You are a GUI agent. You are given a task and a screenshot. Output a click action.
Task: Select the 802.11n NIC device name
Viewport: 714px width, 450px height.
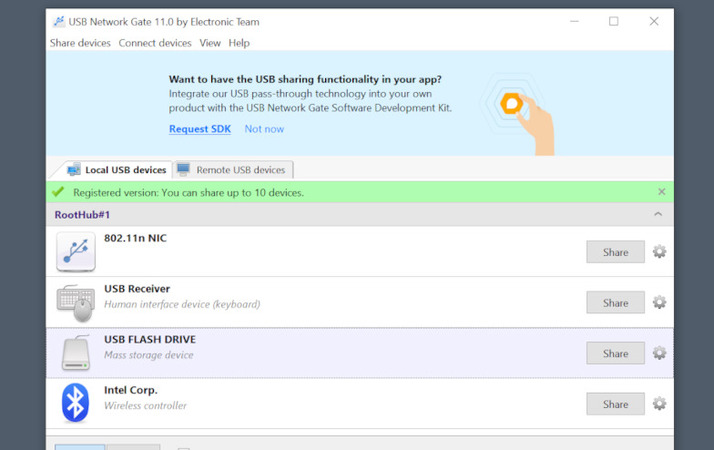point(135,238)
